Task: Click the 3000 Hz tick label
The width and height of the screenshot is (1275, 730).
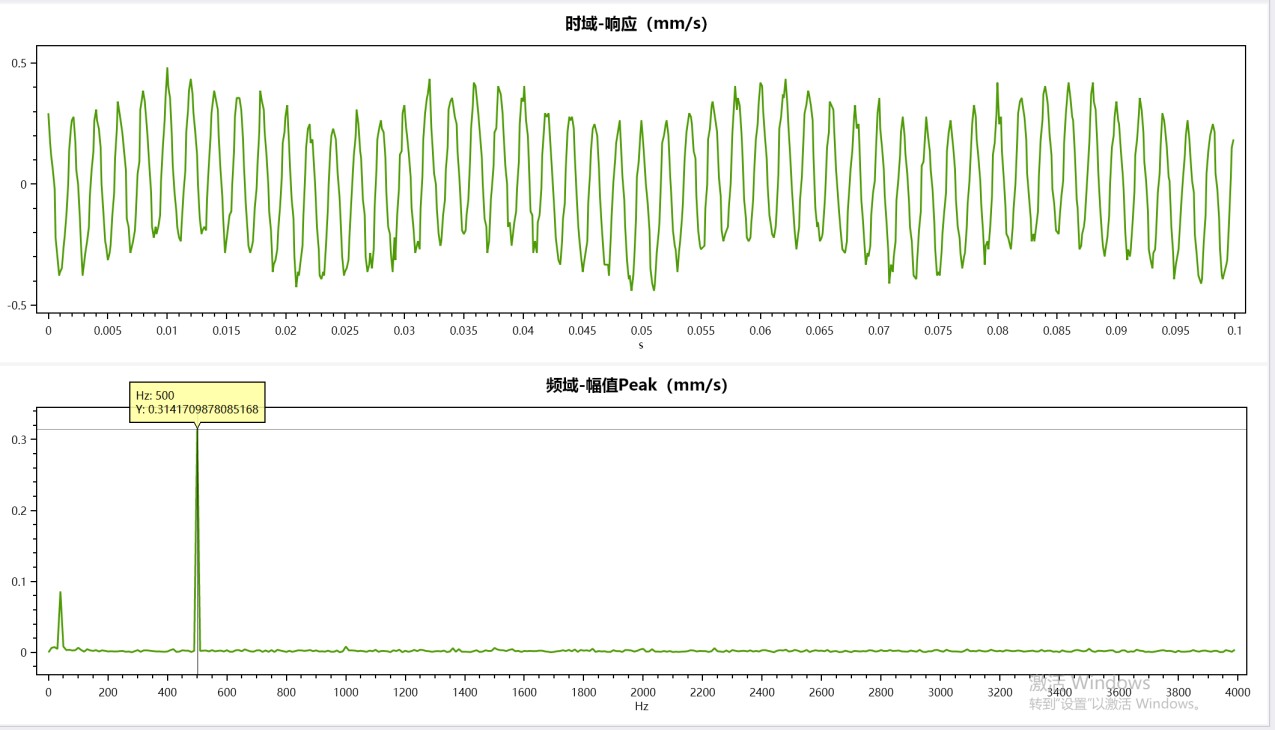Action: tap(940, 691)
